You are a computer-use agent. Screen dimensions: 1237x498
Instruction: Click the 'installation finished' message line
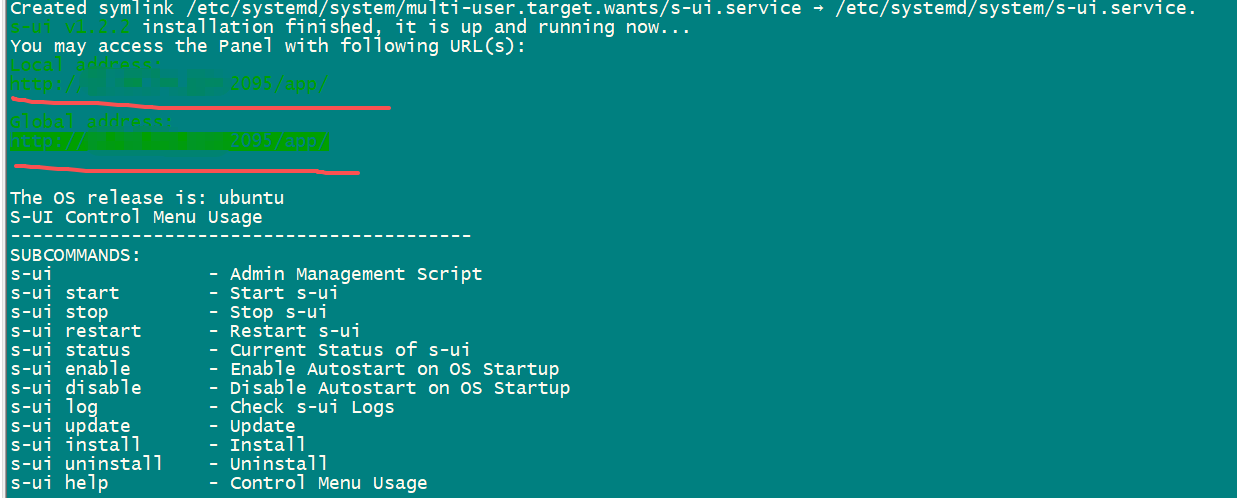pos(350,27)
